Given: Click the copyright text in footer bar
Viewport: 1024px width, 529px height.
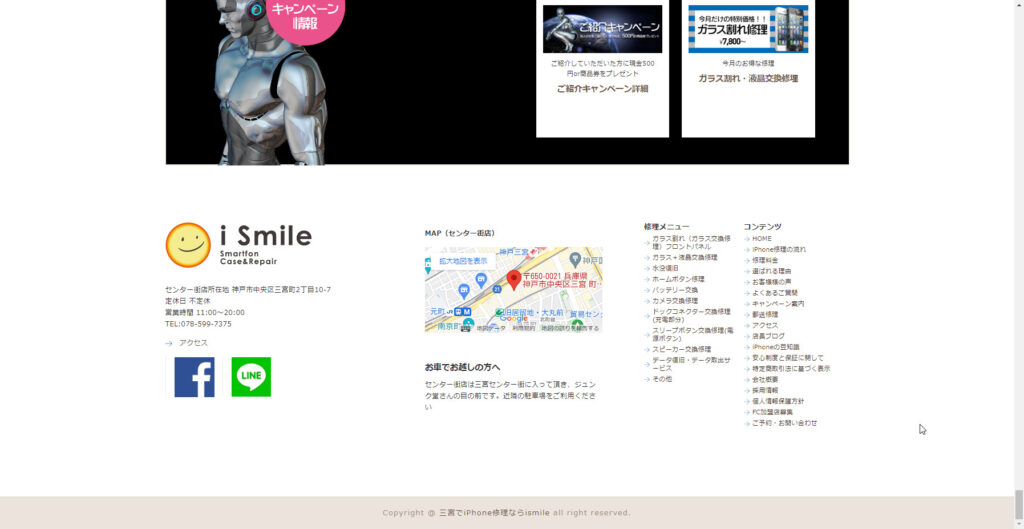Looking at the screenshot, I should (506, 513).
